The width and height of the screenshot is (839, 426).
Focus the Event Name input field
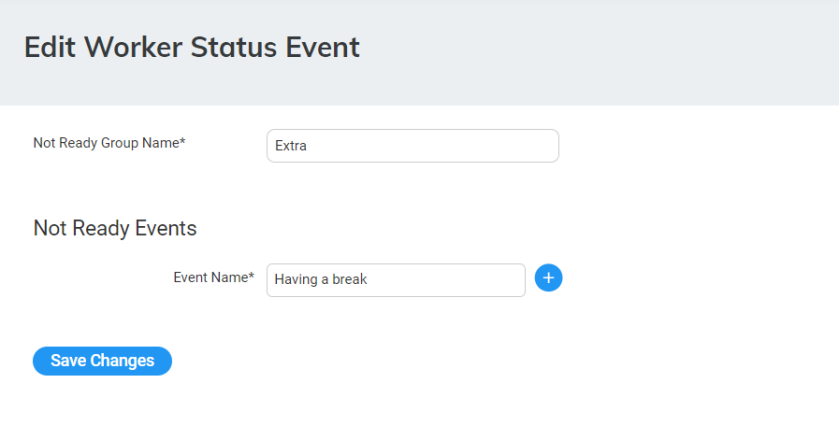(x=395, y=280)
